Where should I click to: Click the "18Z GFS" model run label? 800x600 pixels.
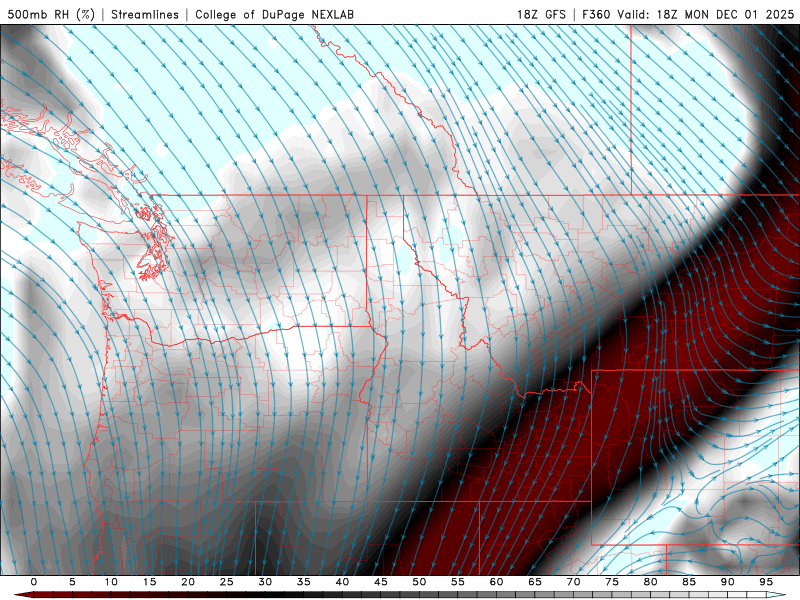[x=541, y=14]
